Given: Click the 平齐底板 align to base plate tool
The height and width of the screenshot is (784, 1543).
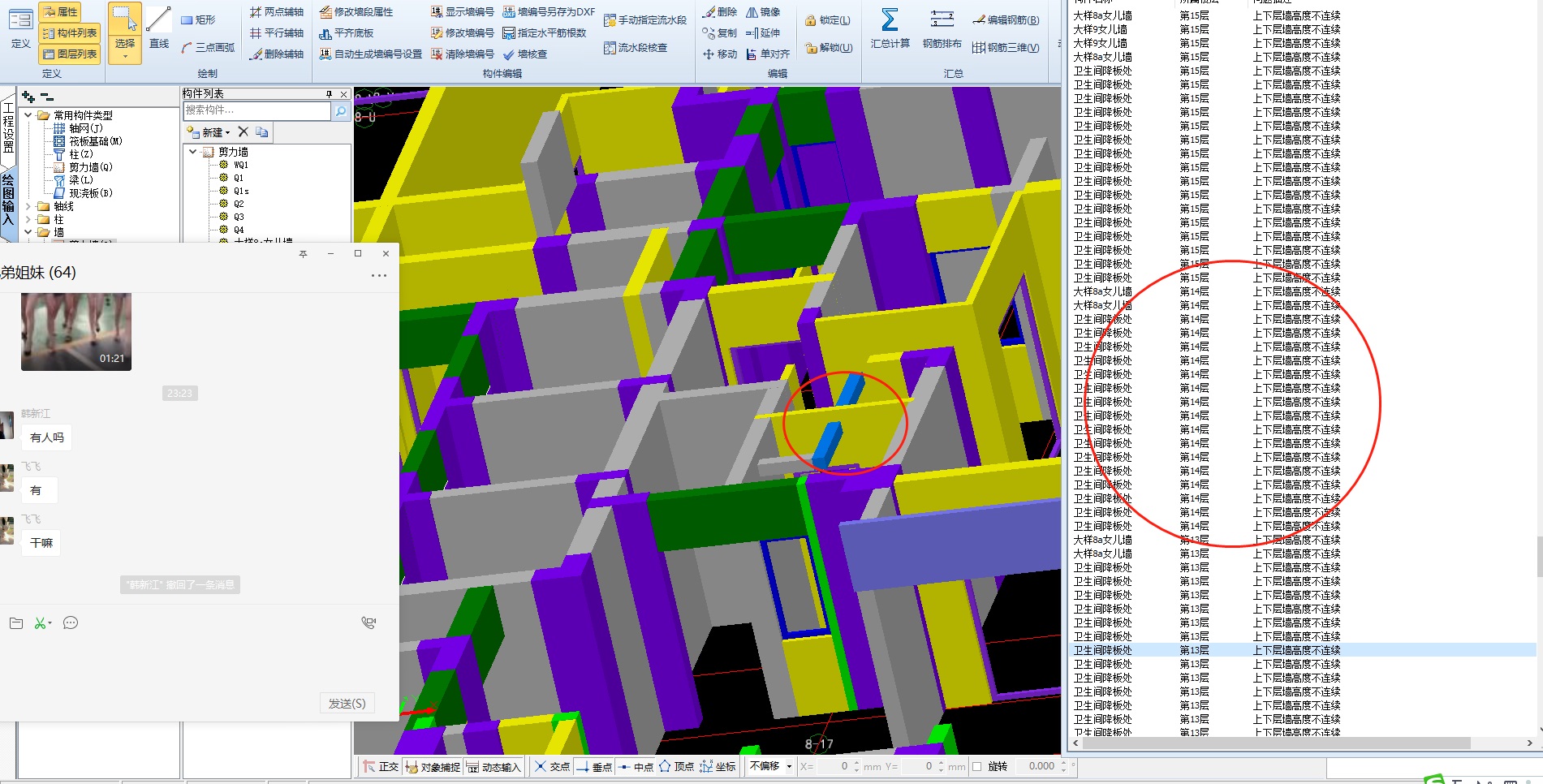Looking at the screenshot, I should [x=347, y=32].
